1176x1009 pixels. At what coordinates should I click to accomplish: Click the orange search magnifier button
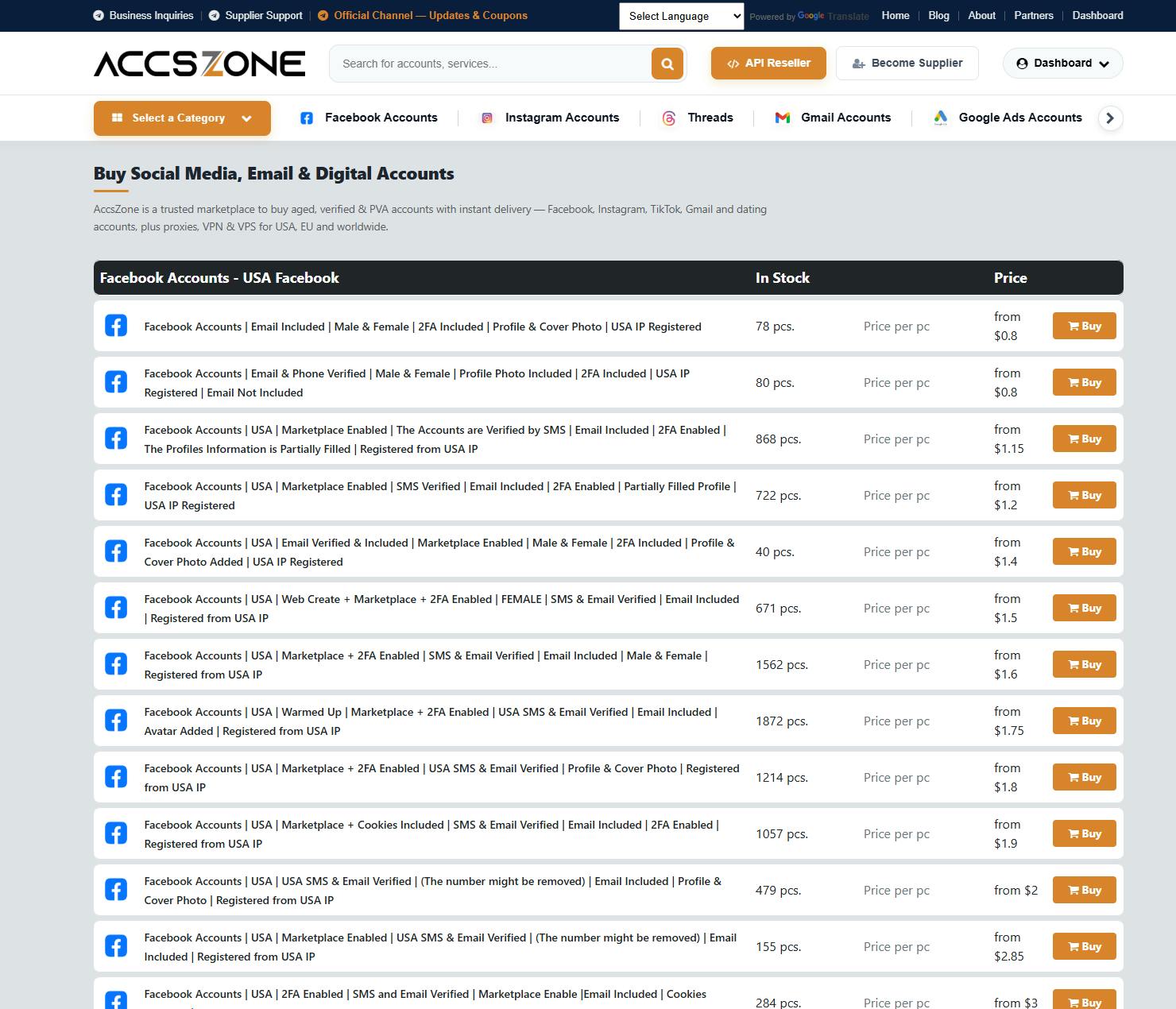click(667, 64)
